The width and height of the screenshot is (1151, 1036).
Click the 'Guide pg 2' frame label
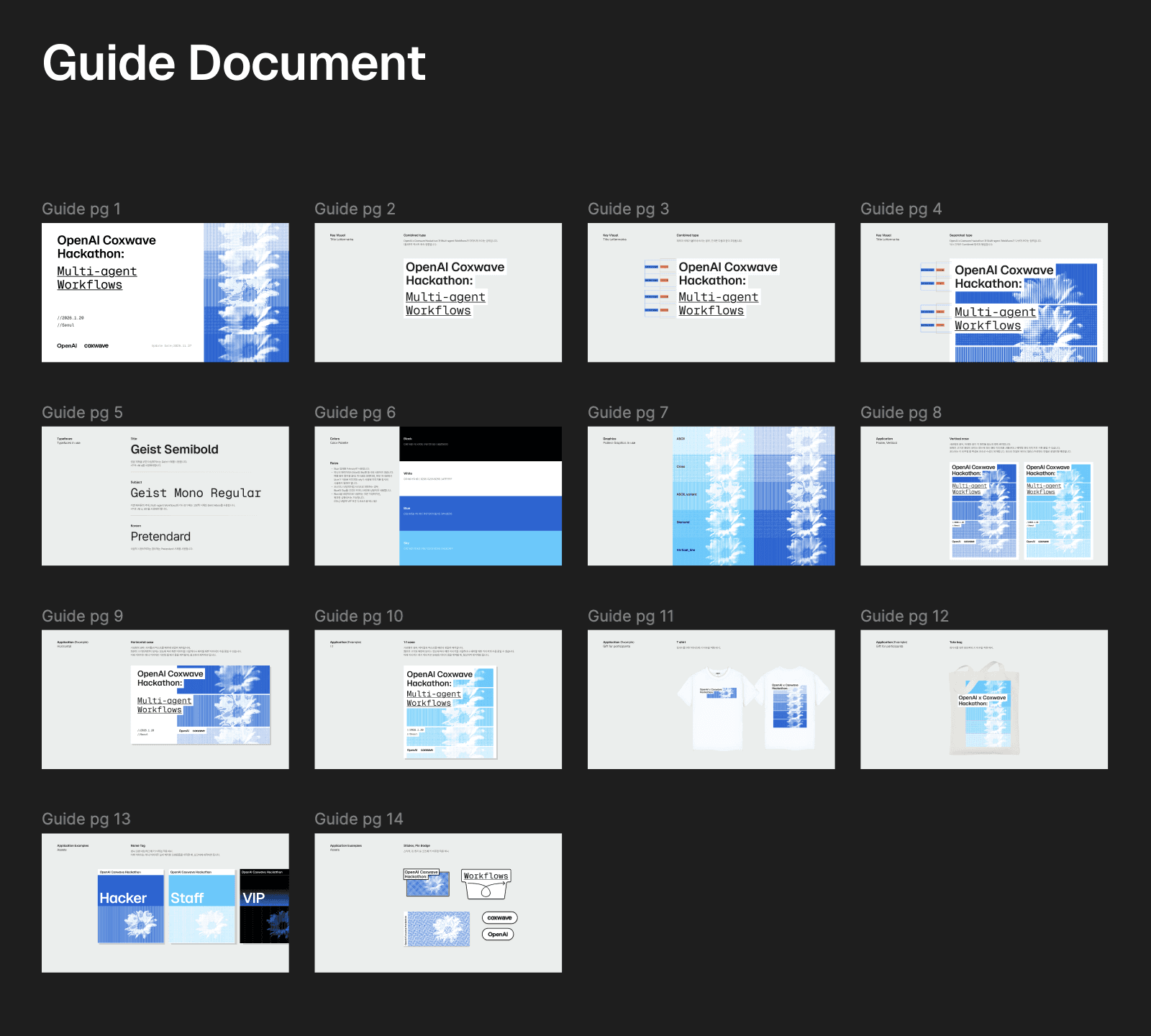click(355, 209)
